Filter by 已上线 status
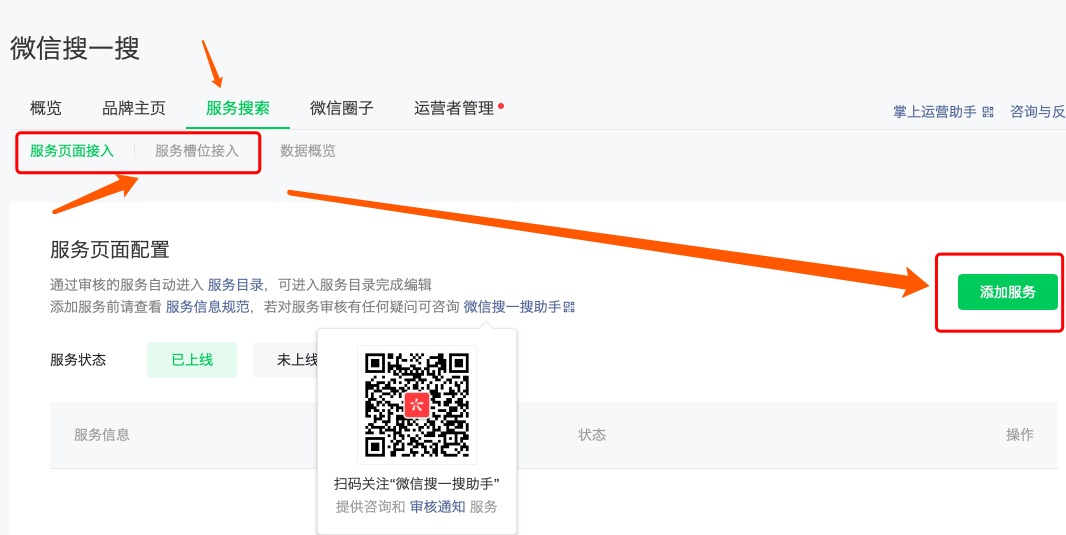This screenshot has height=535, width=1066. (192, 360)
